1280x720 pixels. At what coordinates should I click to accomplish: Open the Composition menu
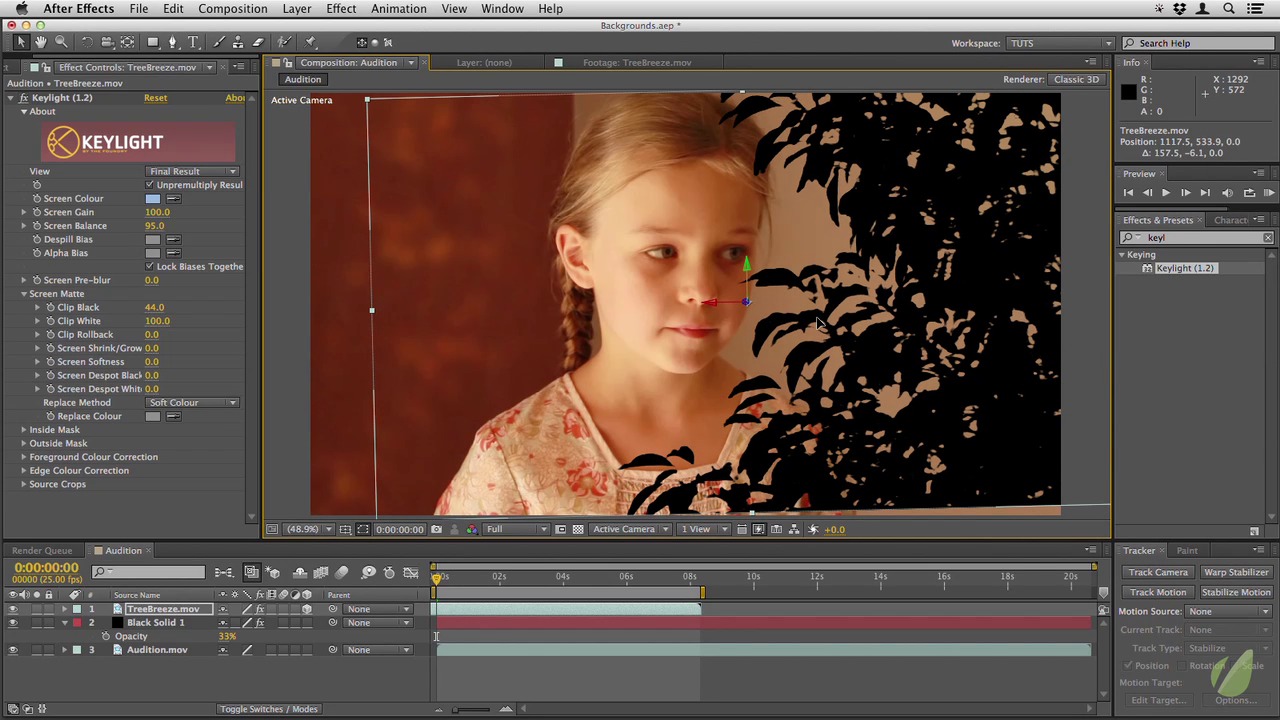pos(232,9)
